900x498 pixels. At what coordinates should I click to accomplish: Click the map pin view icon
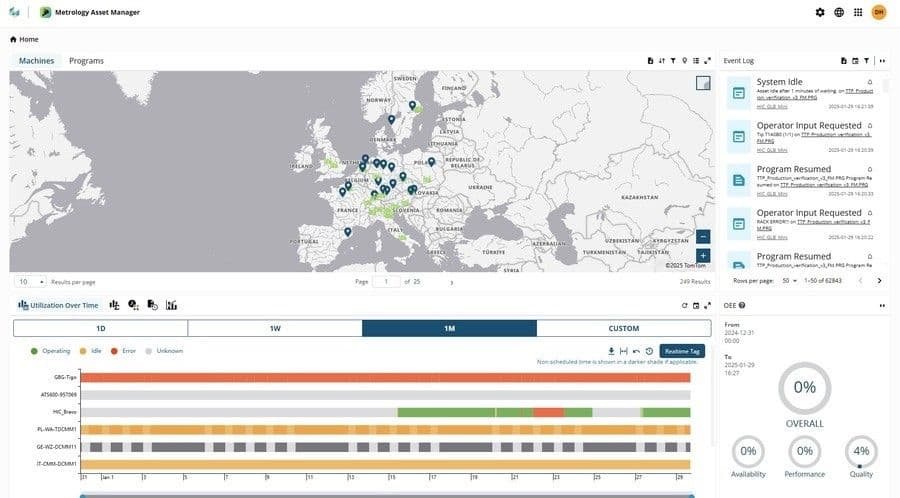click(684, 61)
